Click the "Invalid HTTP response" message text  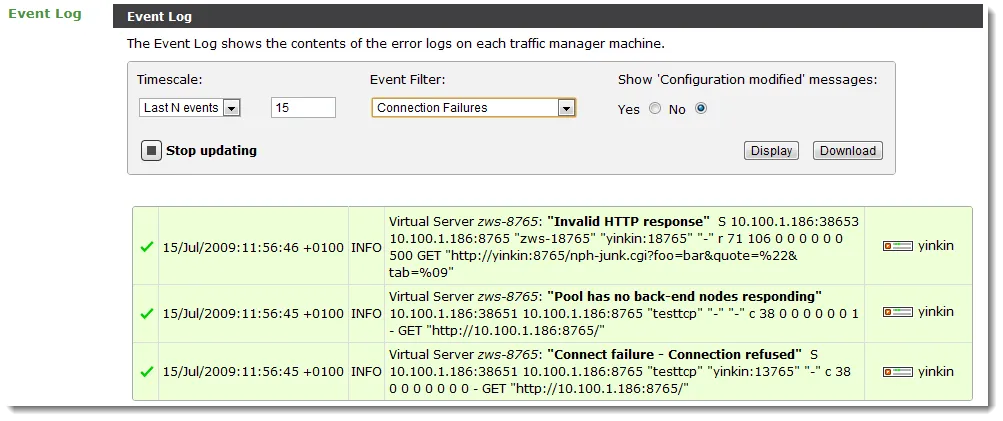[x=629, y=221]
